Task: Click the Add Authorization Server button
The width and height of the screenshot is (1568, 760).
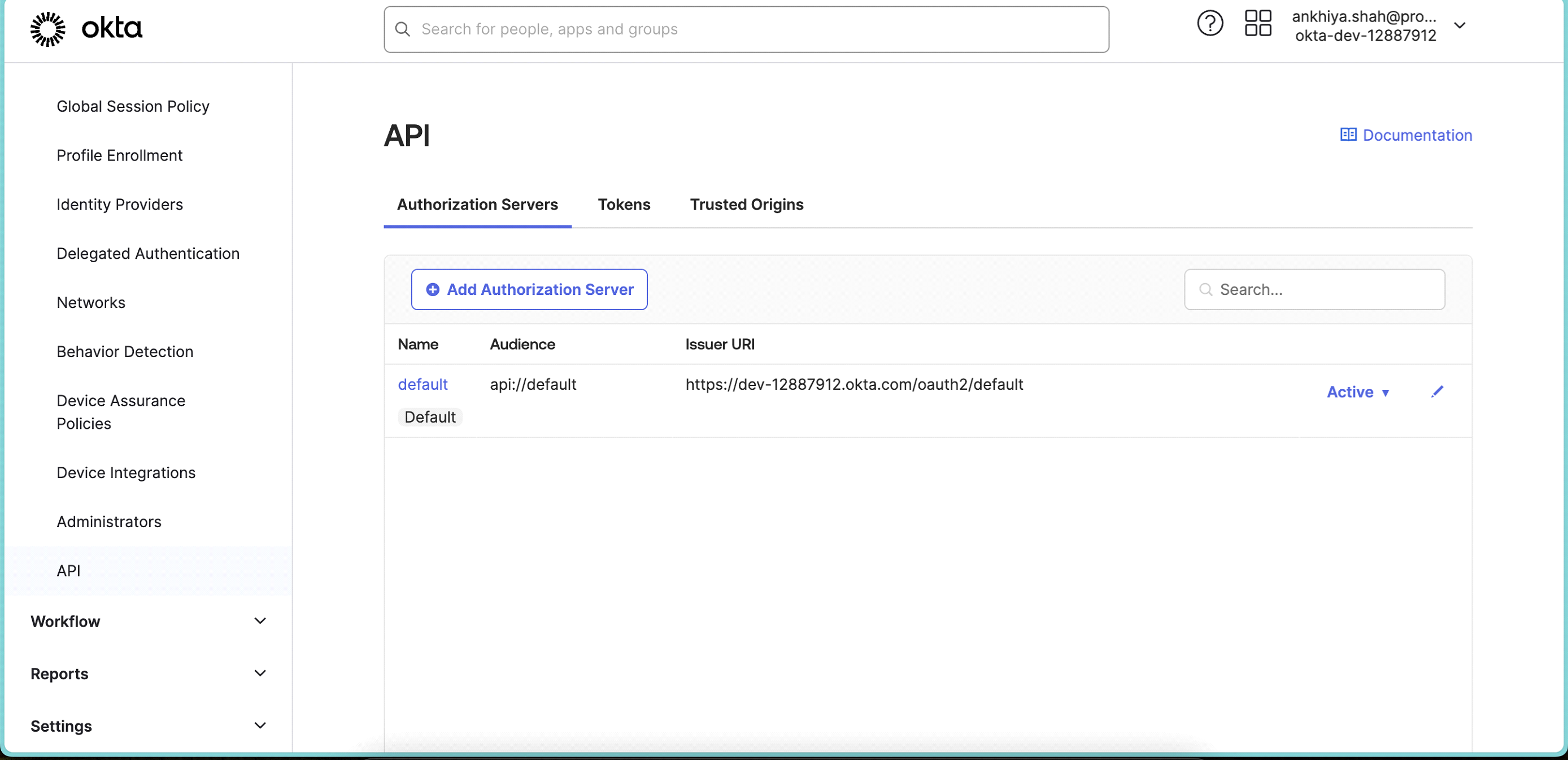Action: click(529, 289)
